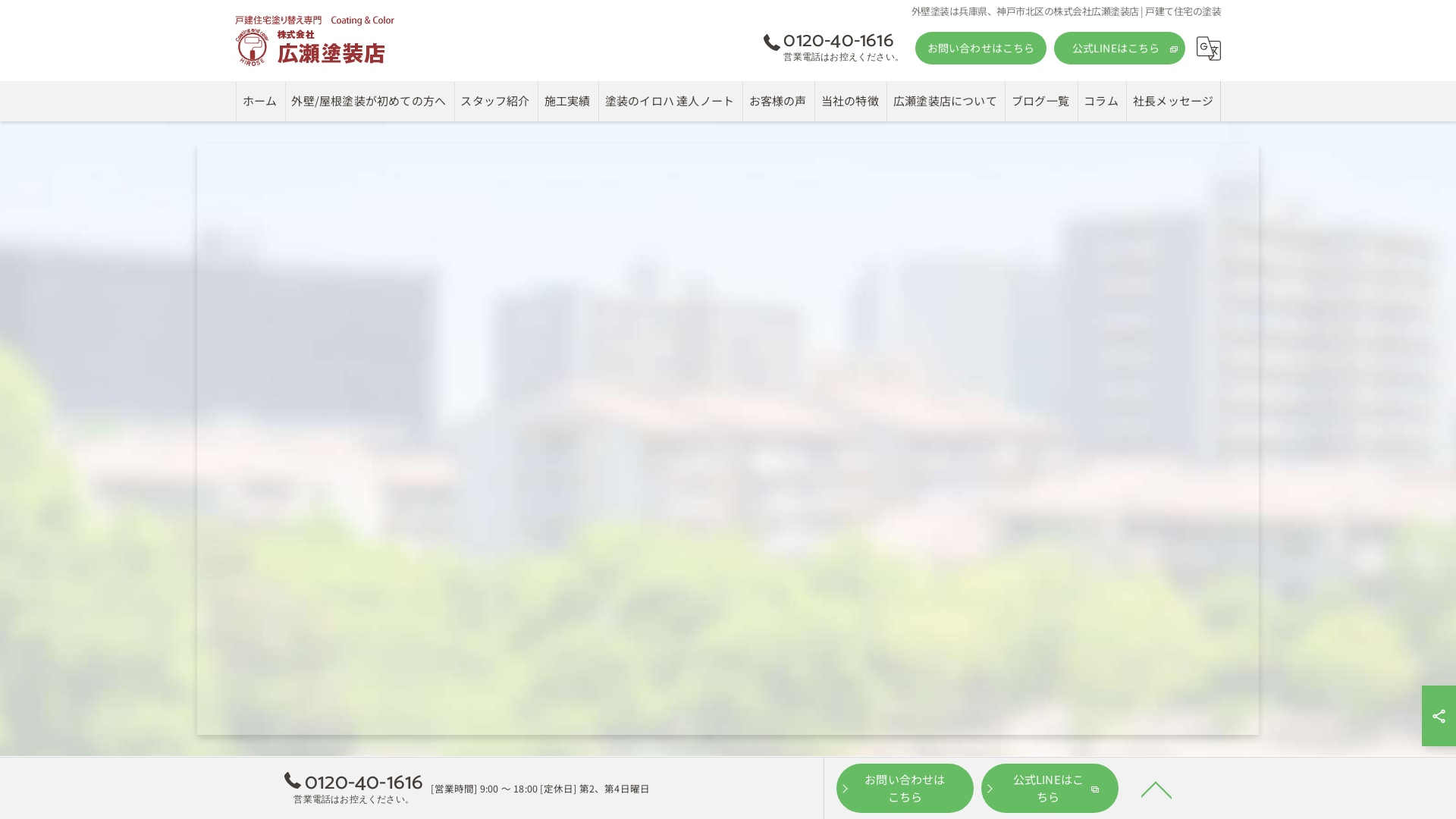Open the スタッフ紹介 page

495,101
